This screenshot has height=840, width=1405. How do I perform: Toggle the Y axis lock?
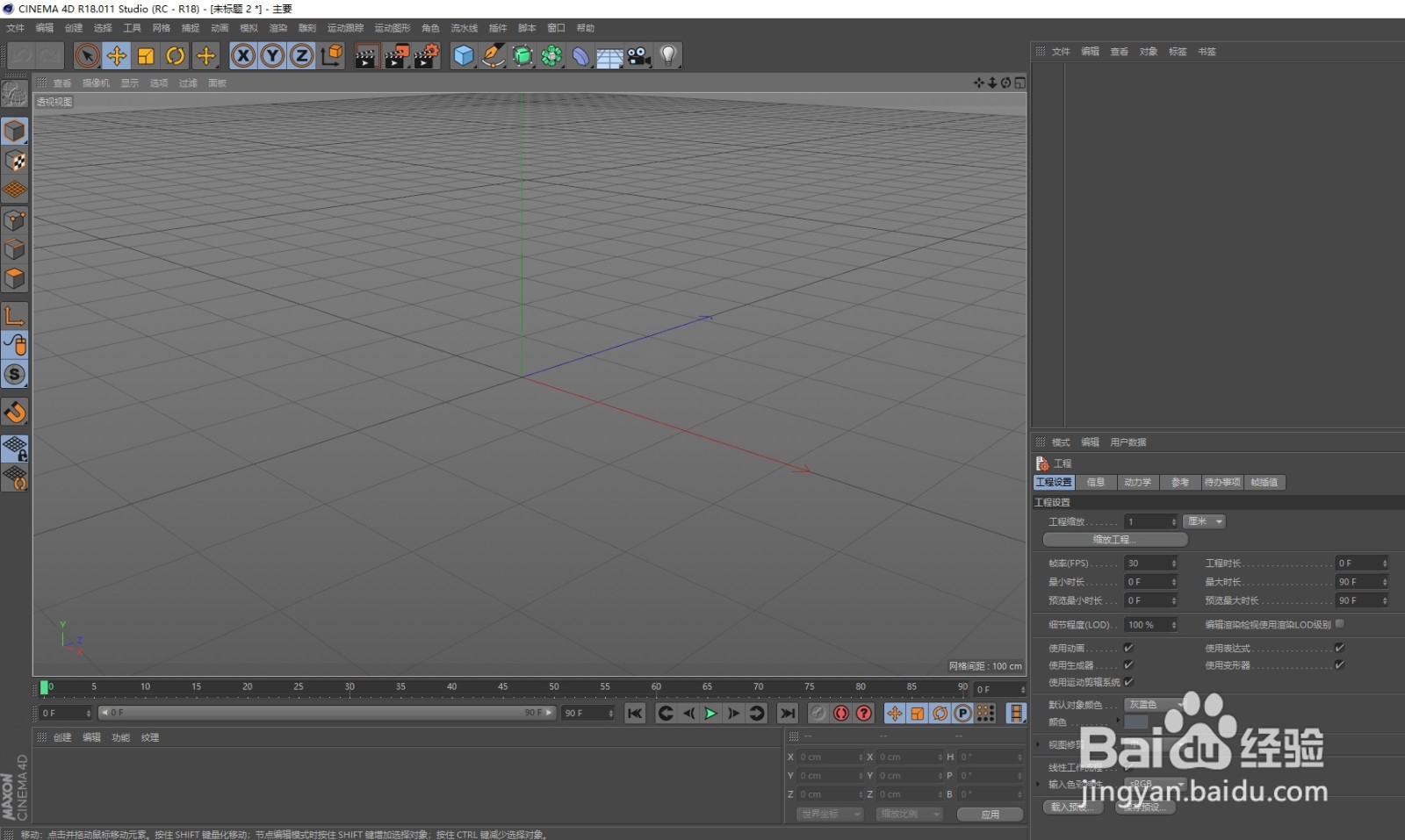click(273, 56)
